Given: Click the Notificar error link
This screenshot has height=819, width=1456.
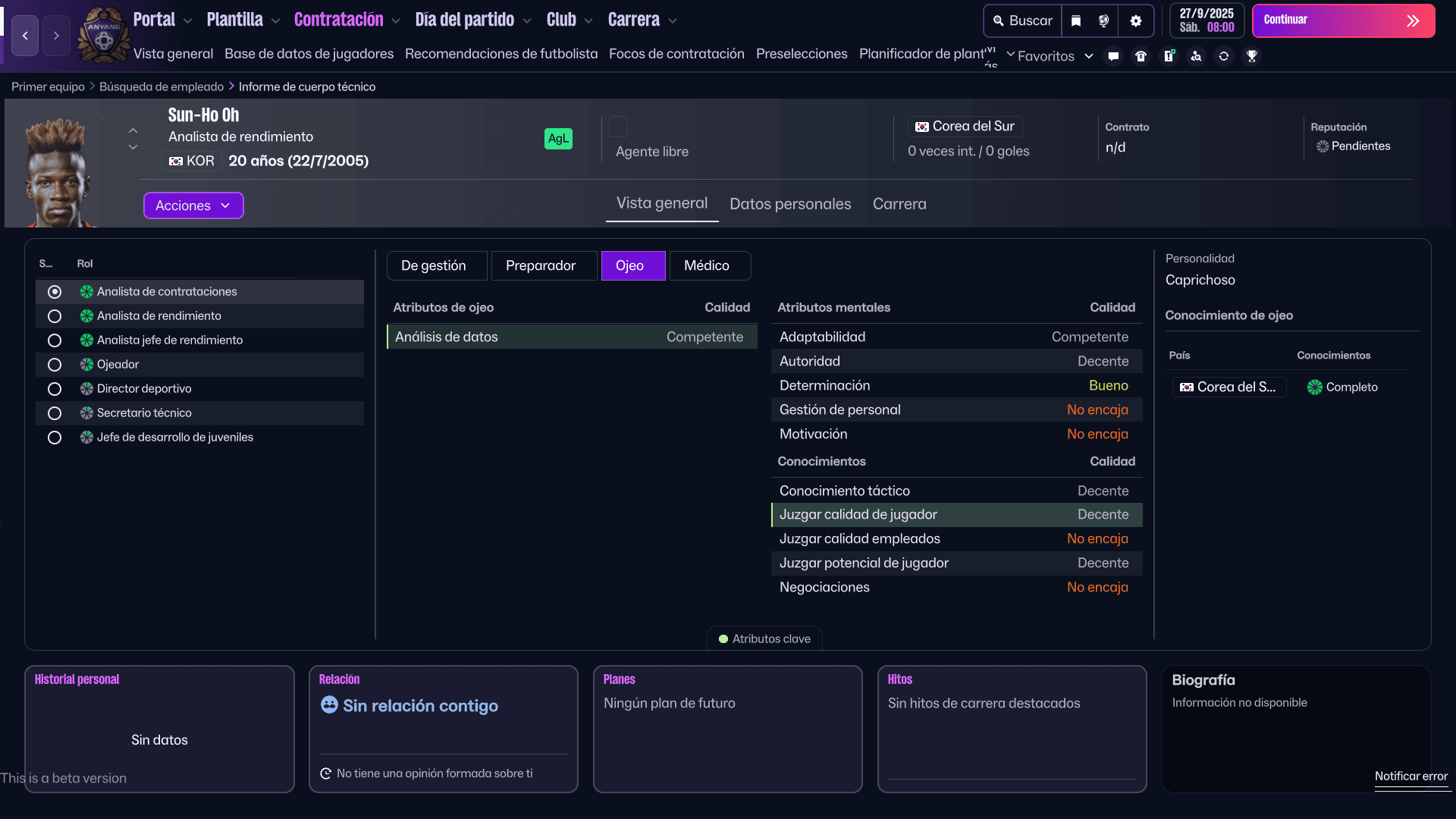Looking at the screenshot, I should (1410, 776).
